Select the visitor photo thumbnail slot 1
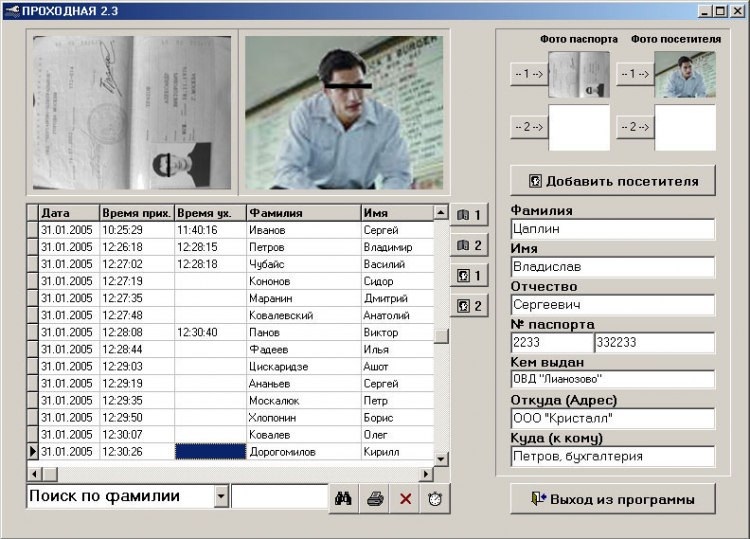750x539 pixels. coord(685,75)
